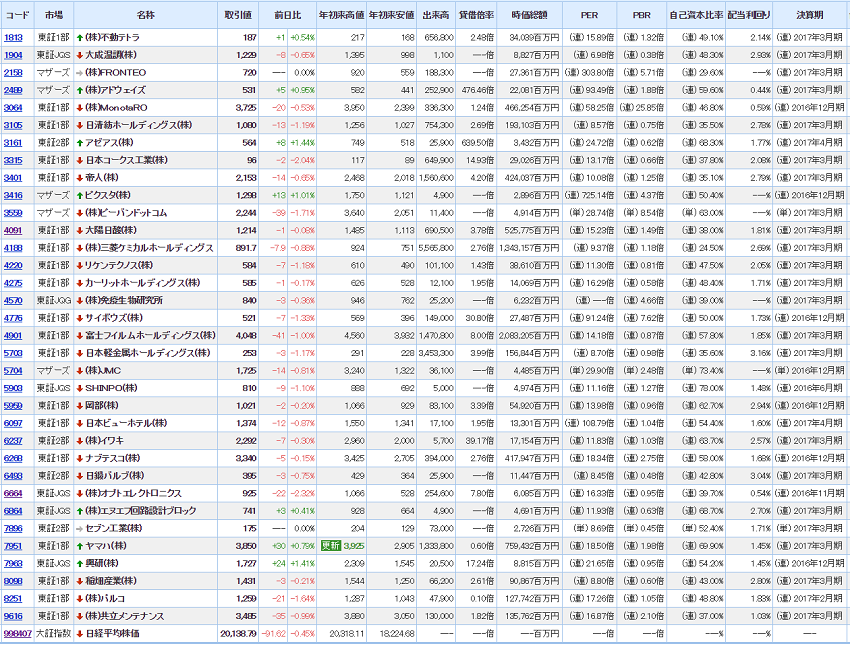850x646 pixels.
Task: Click the name SHINPO(株)
Action: point(111,388)
